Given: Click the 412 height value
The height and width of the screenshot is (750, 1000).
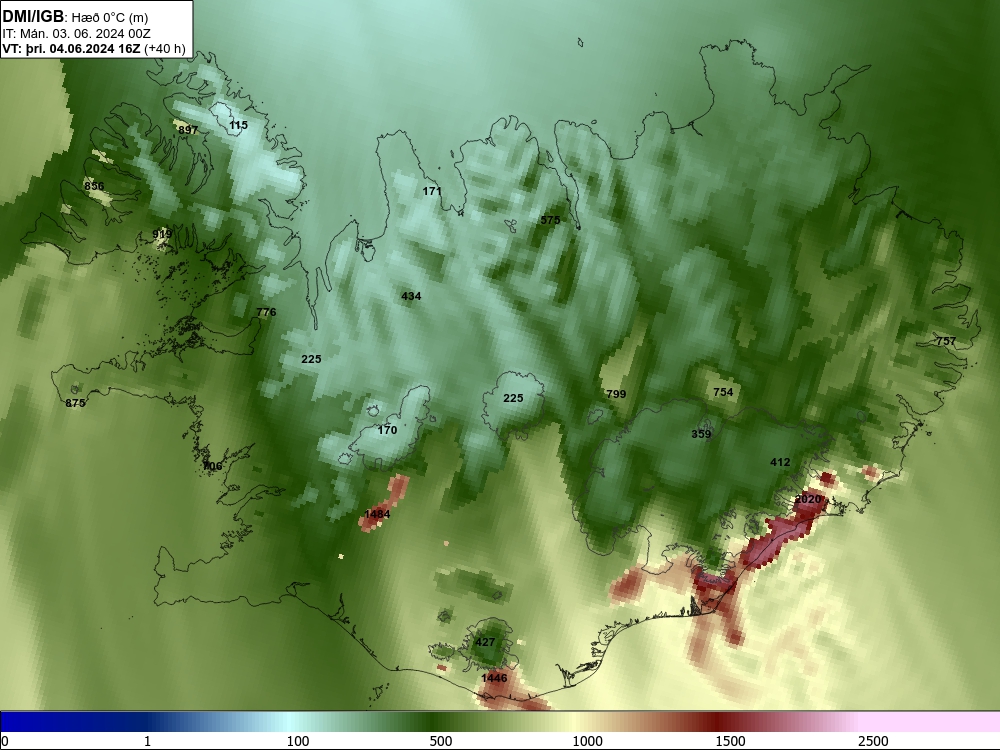Looking at the screenshot, I should pyautogui.click(x=780, y=462).
